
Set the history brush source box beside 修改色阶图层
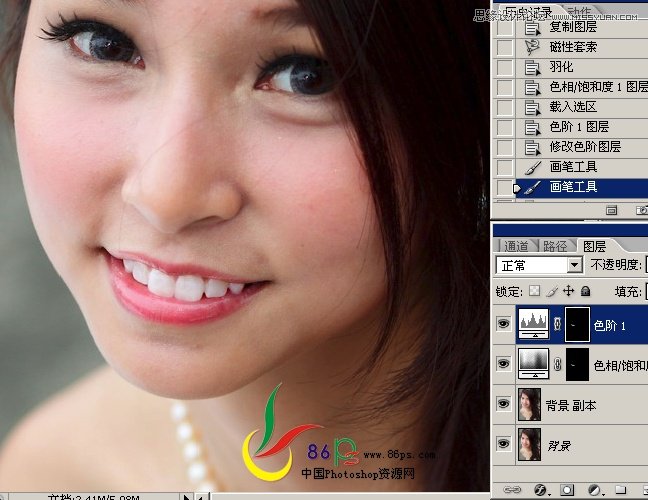(505, 147)
